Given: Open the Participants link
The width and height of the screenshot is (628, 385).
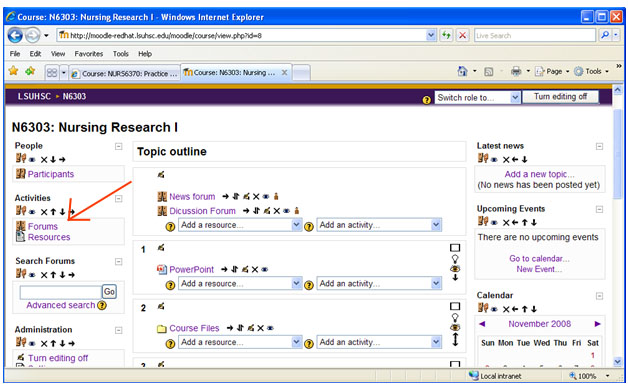Looking at the screenshot, I should pyautogui.click(x=51, y=174).
